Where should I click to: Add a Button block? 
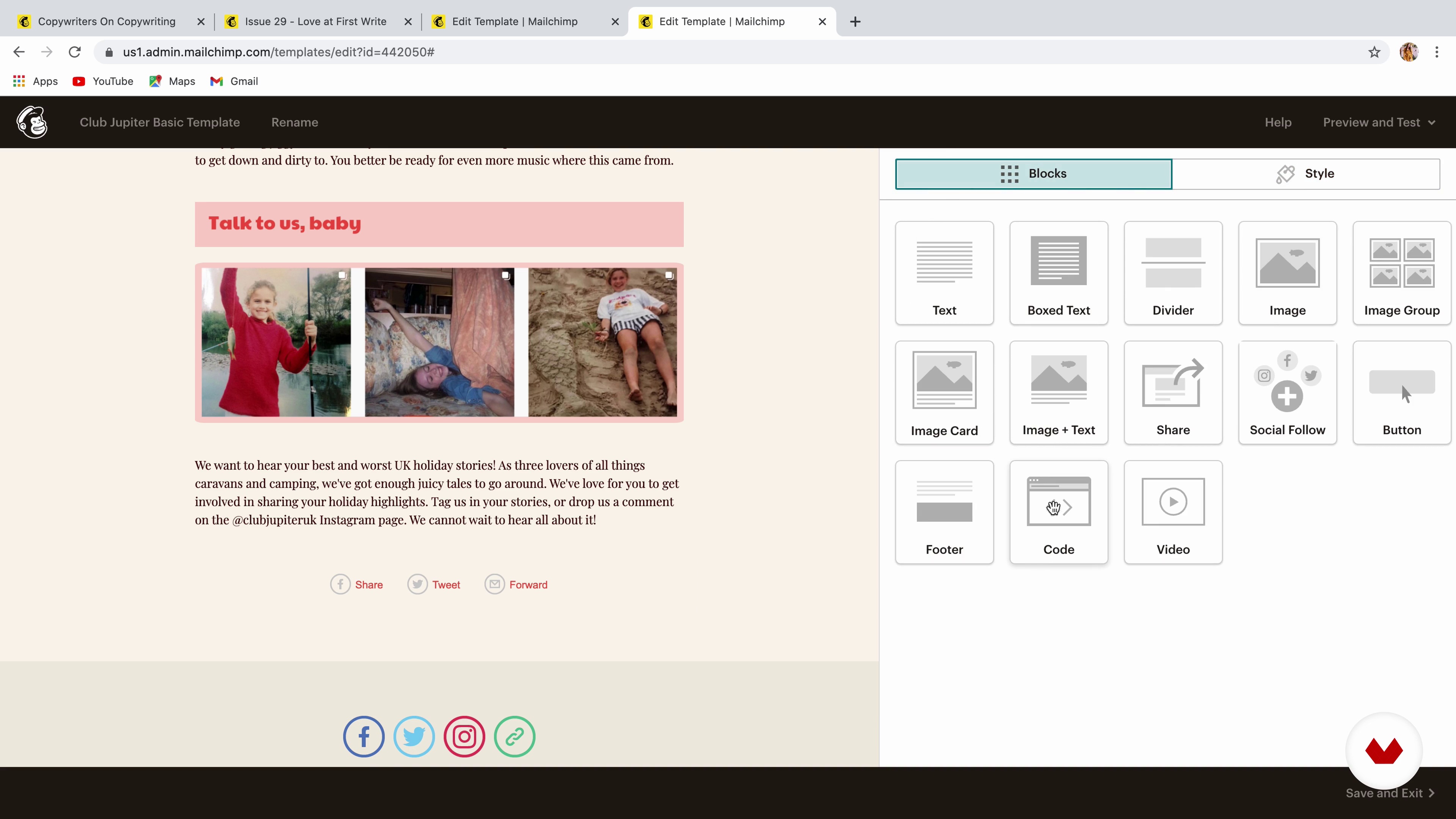[1402, 393]
